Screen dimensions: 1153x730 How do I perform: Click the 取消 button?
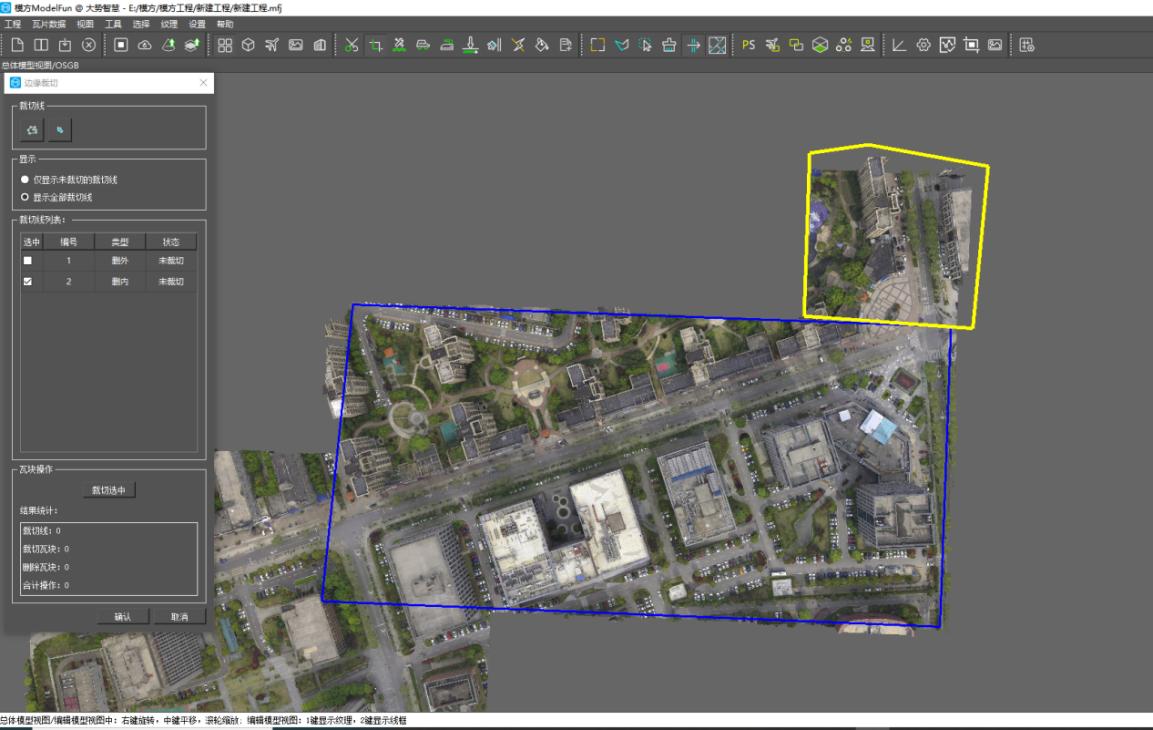[179, 617]
